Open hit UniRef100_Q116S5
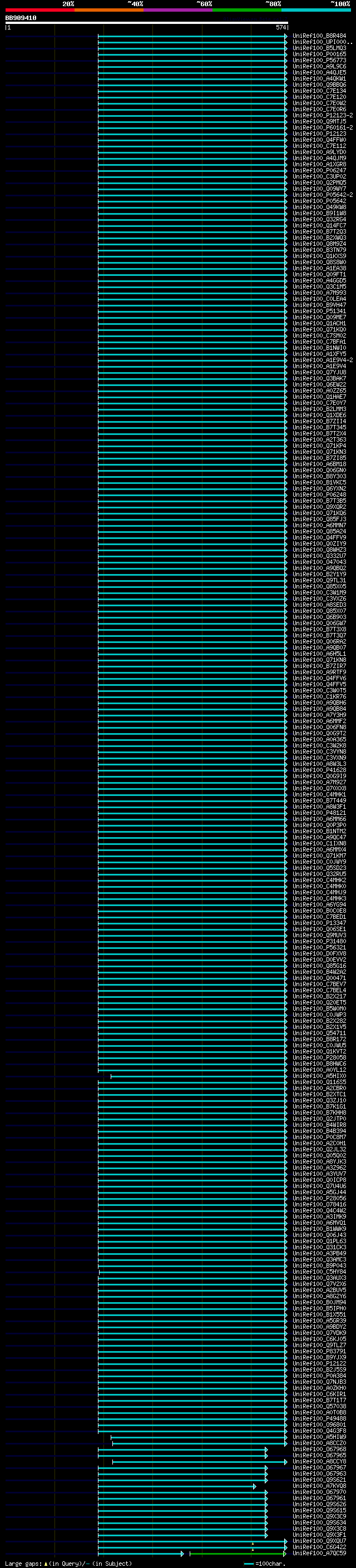This screenshot has height=1568, width=356. (x=319, y=1082)
